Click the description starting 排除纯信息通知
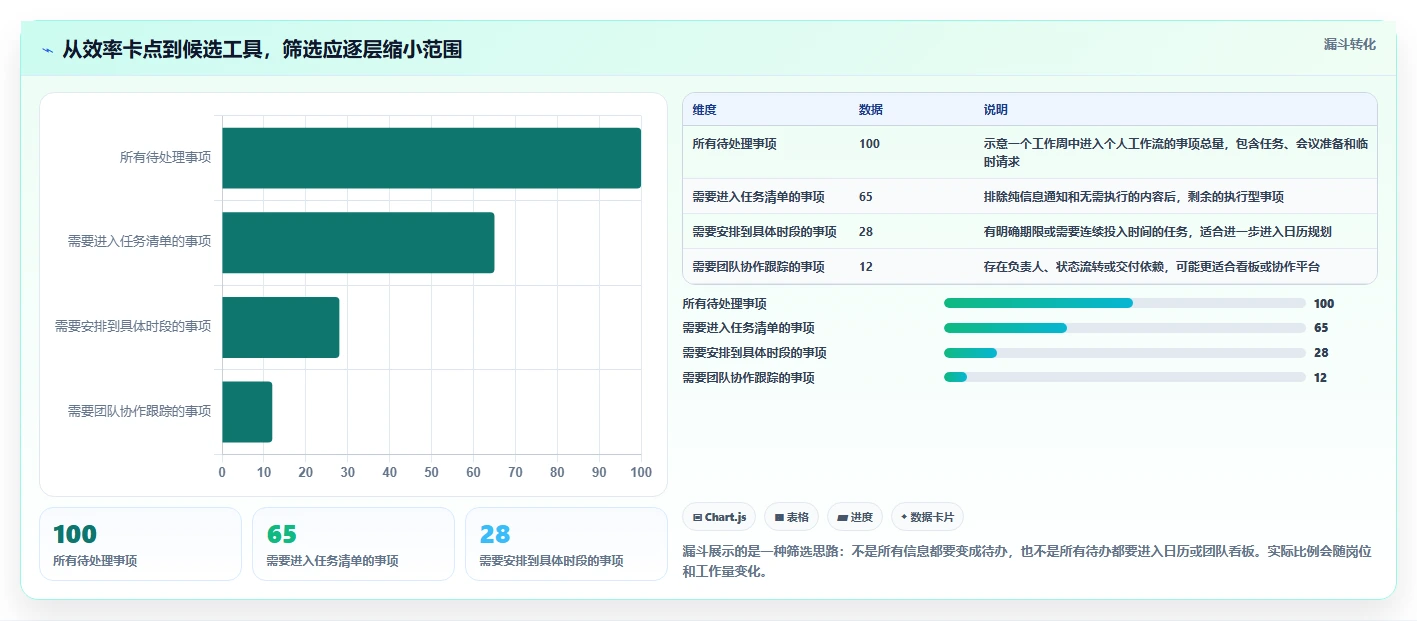 click(x=1134, y=197)
